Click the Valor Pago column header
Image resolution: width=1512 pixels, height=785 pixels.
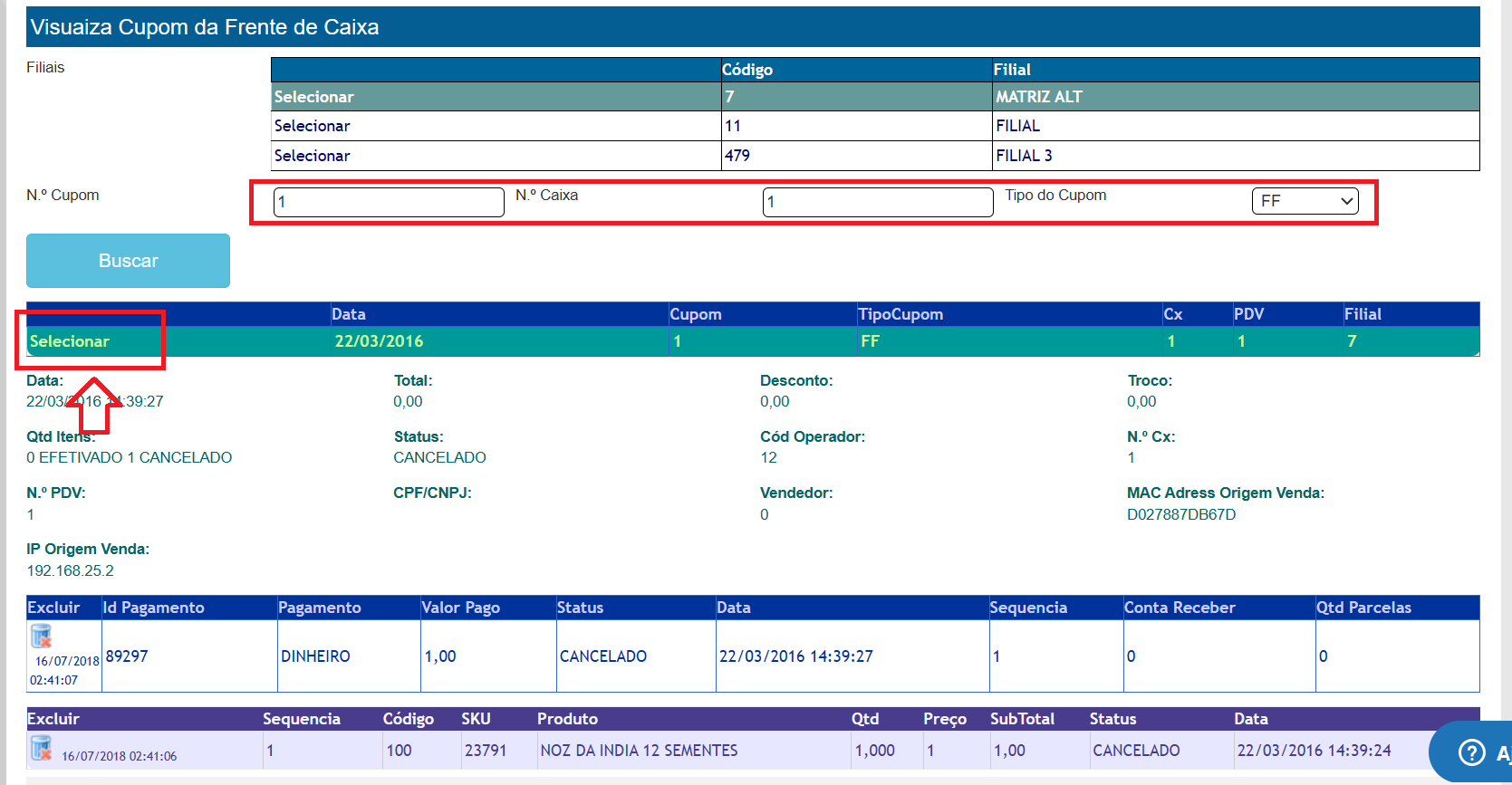pos(460,608)
